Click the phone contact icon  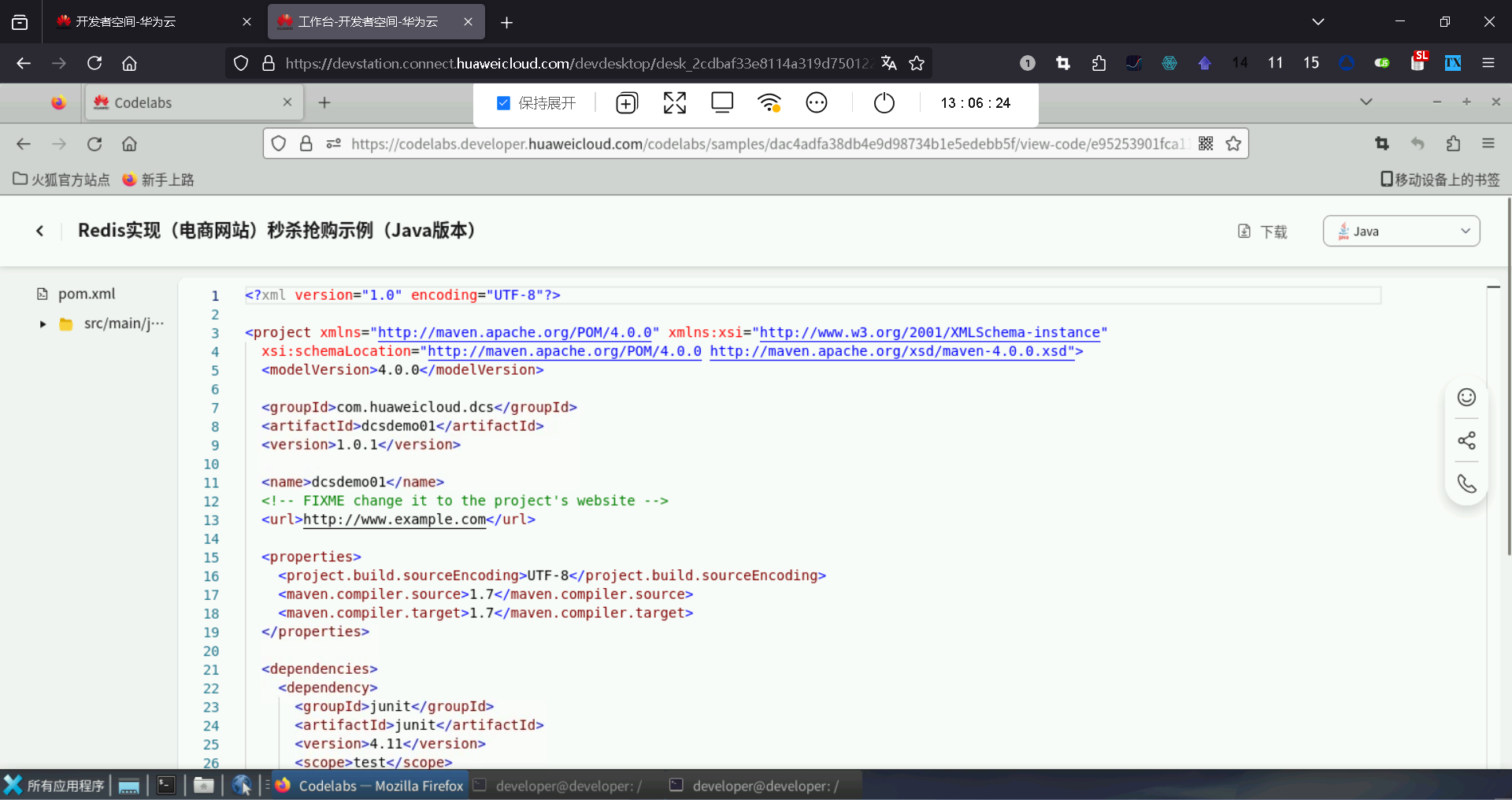(1466, 483)
